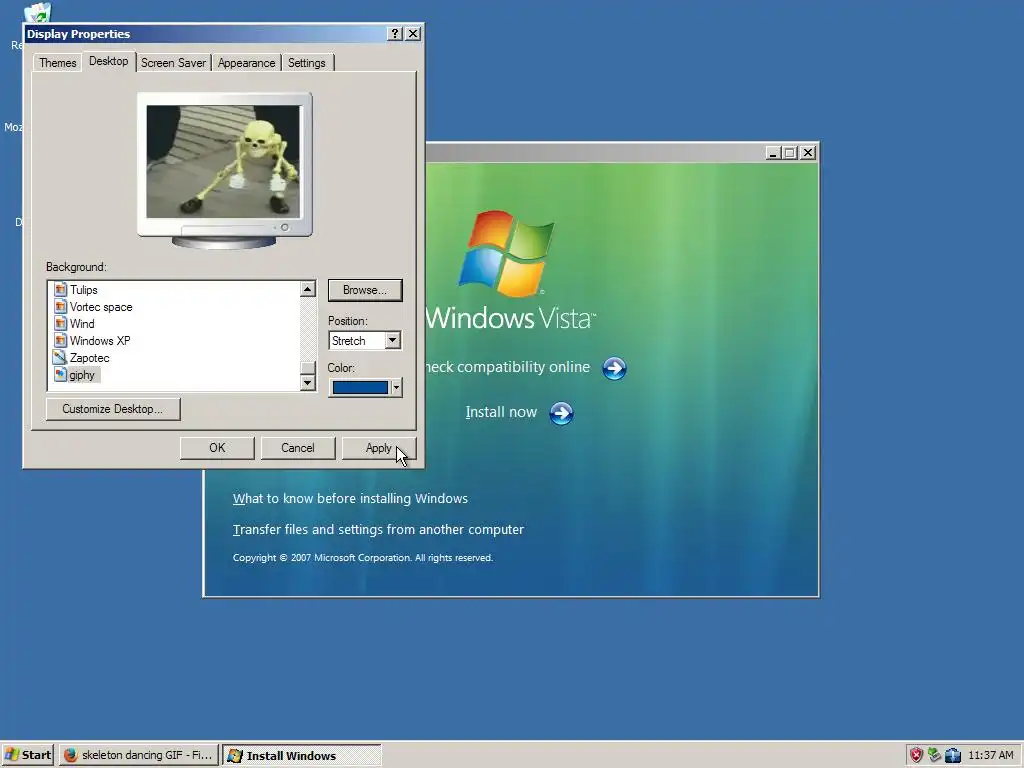Select Zapotec in the background list
The image size is (1024, 768).
click(x=89, y=357)
